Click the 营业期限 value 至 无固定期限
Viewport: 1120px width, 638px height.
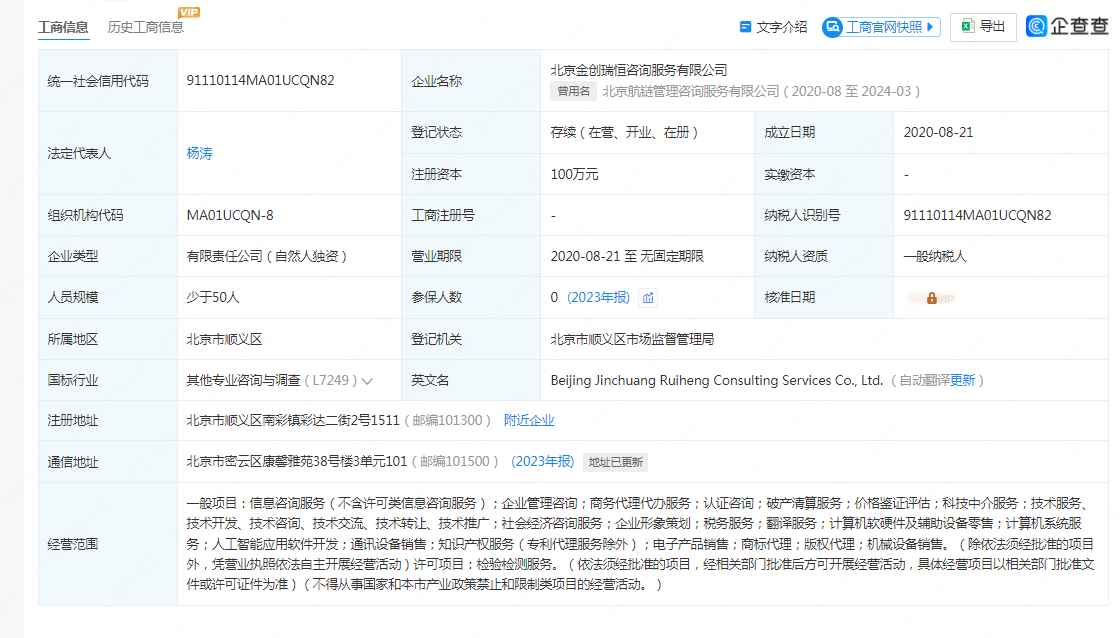627,256
